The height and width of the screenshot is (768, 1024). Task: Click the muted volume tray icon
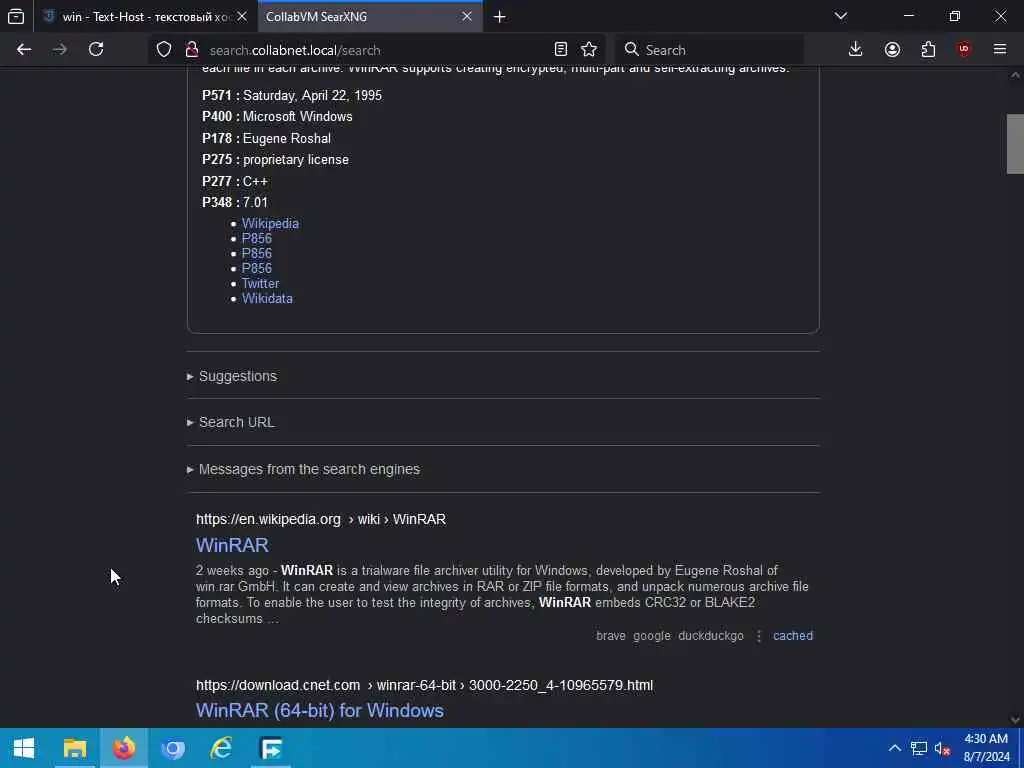tap(942, 748)
